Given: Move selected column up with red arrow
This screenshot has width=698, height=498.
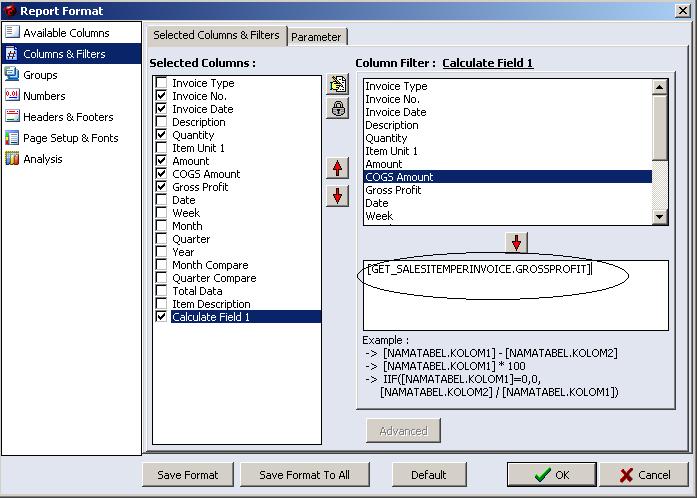Looking at the screenshot, I should [338, 168].
